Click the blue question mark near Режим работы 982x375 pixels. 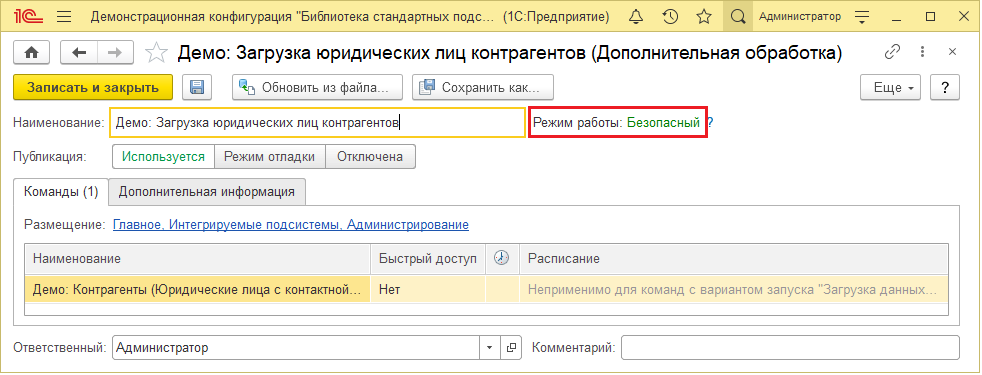pos(710,123)
